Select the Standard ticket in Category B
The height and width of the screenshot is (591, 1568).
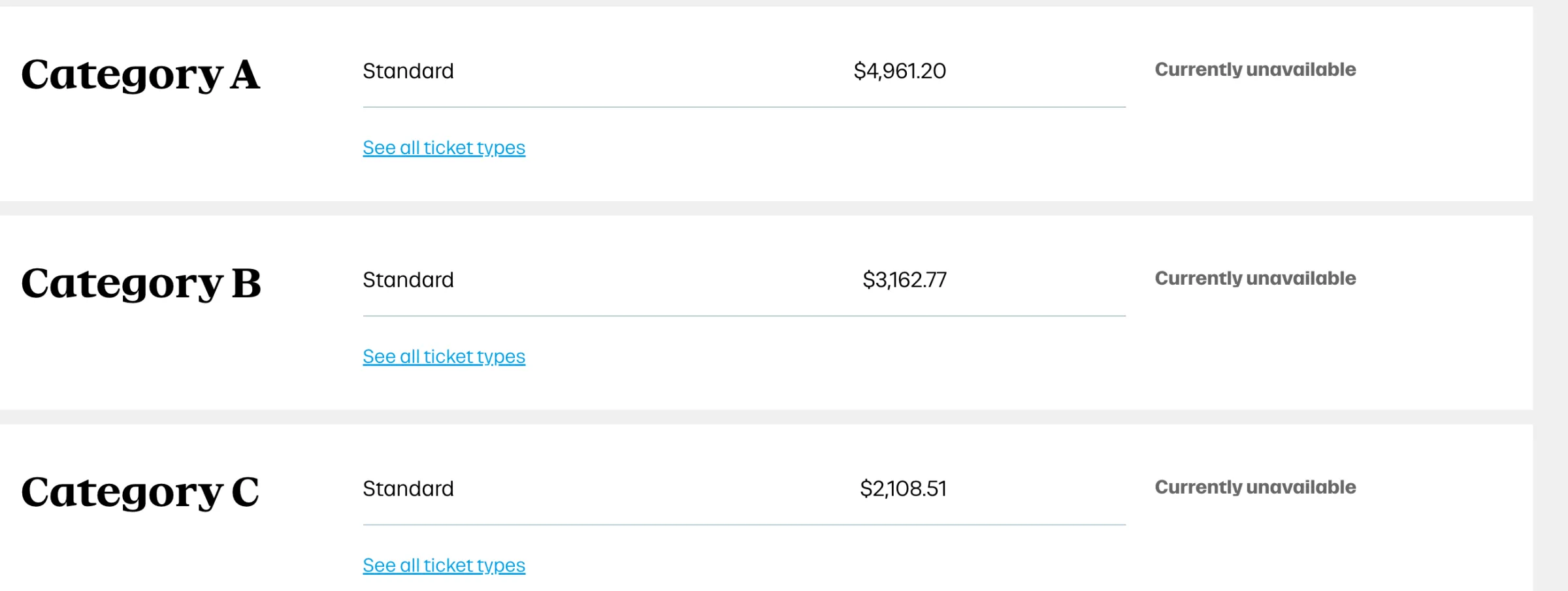point(408,280)
